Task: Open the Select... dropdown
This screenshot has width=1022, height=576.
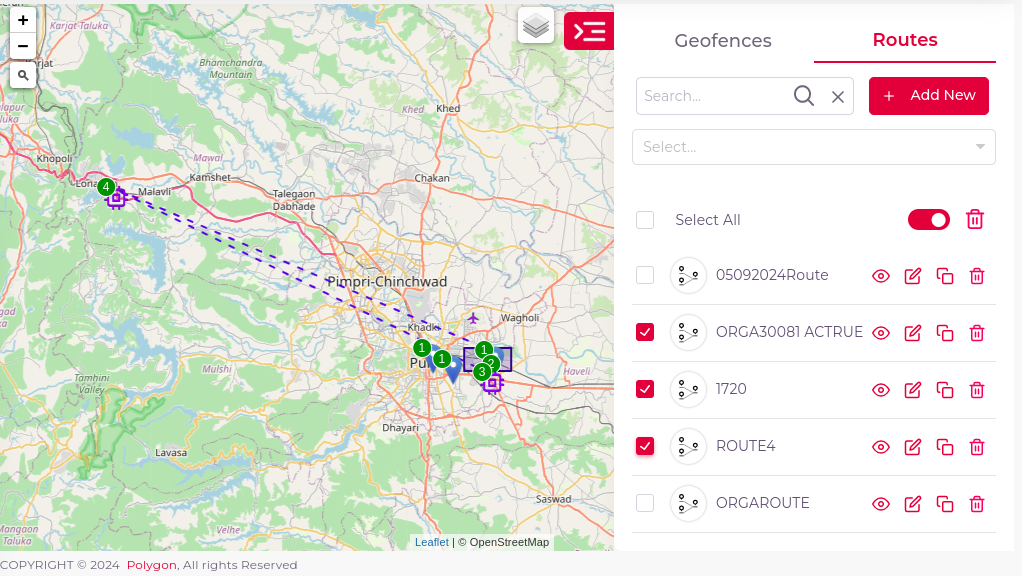Action: pyautogui.click(x=813, y=147)
